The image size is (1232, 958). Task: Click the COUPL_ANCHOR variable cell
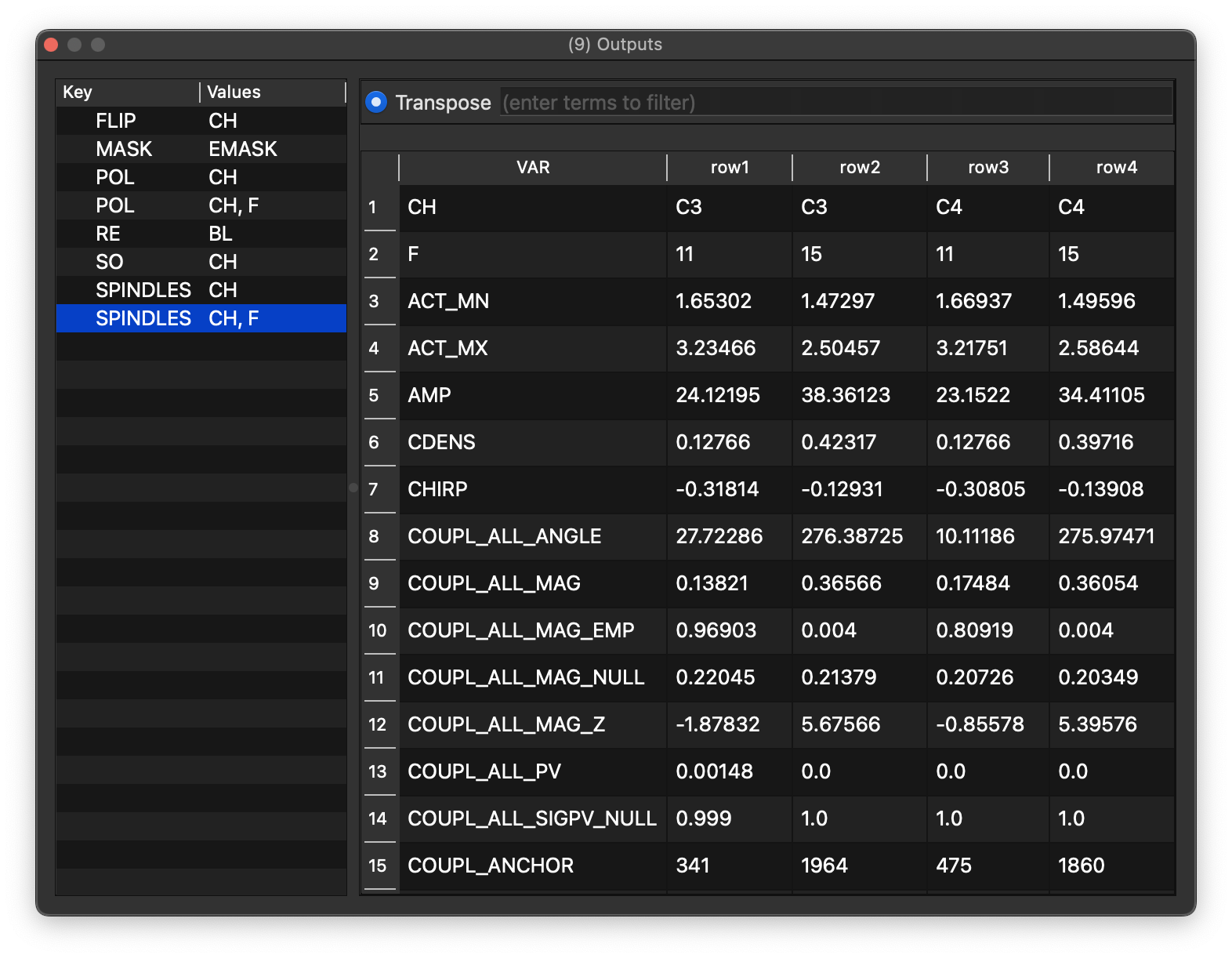tap(533, 866)
